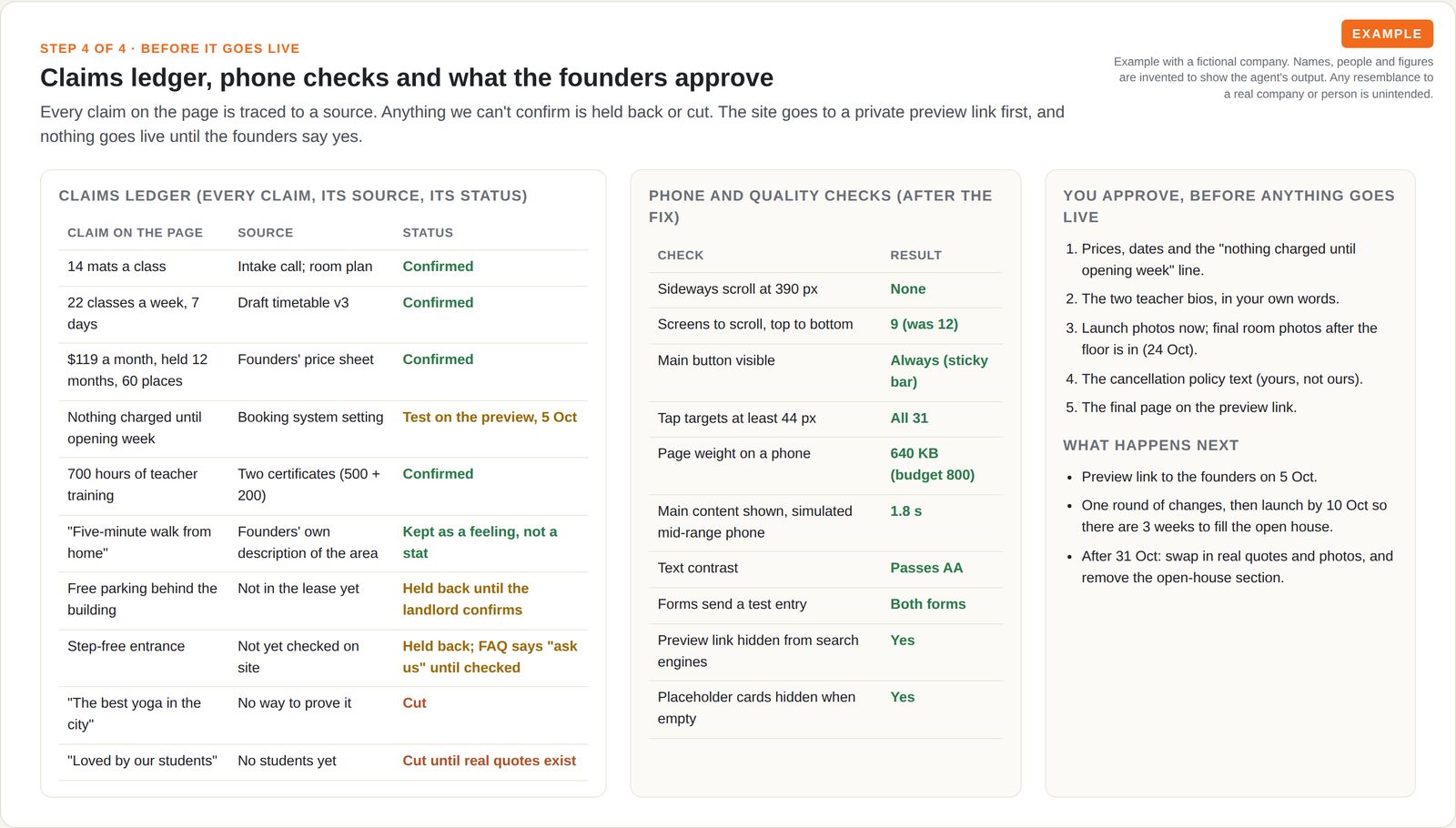Select the '$119 a month' claim row
The image size is (1456, 828).
point(323,371)
